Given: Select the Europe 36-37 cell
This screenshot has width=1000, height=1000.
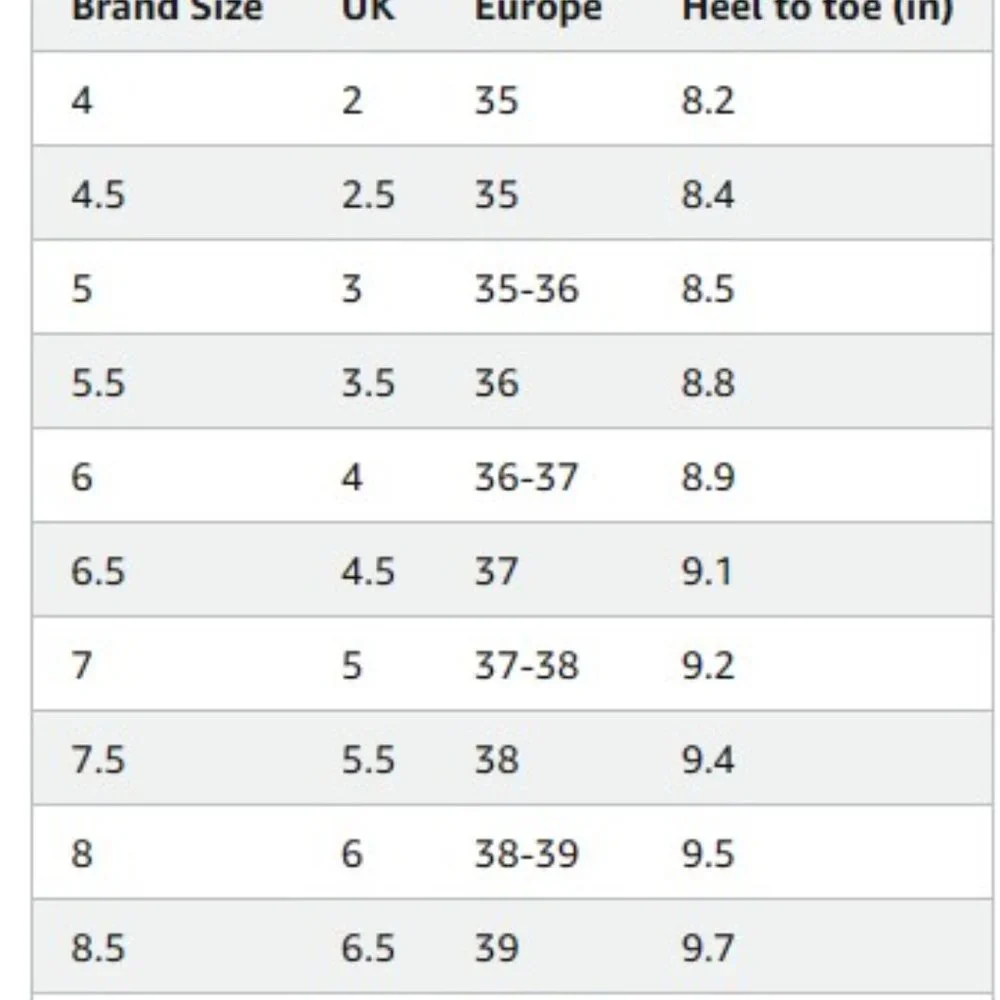Looking at the screenshot, I should coord(526,477).
